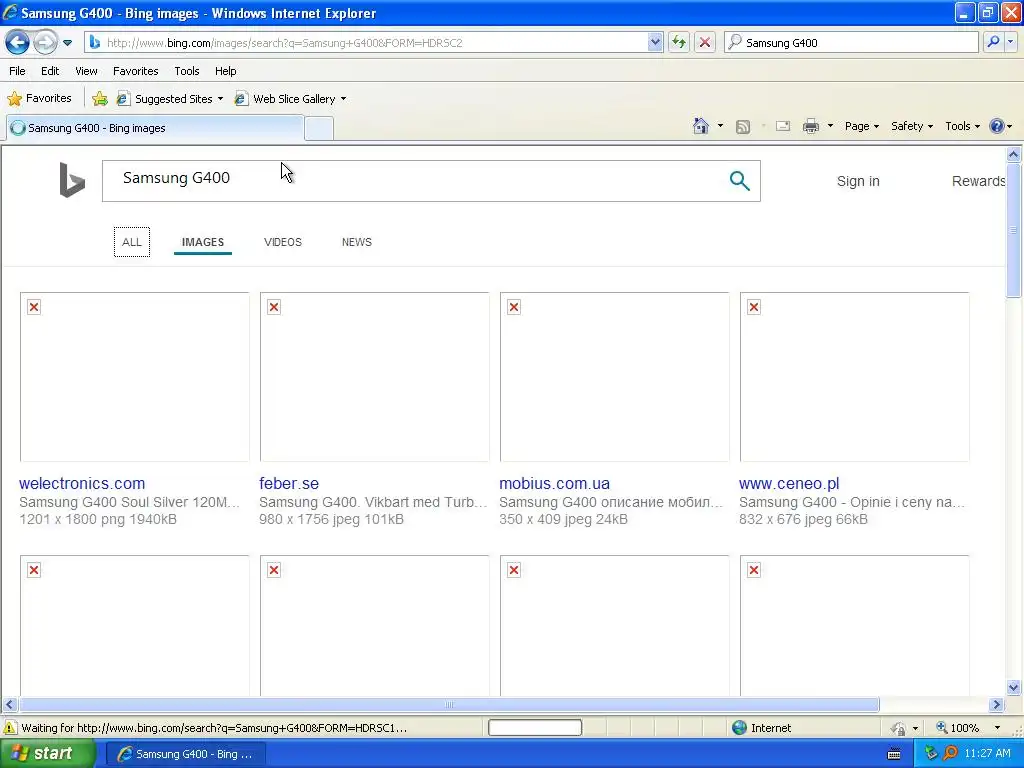
Task: Click the Print icon
Action: pos(810,126)
